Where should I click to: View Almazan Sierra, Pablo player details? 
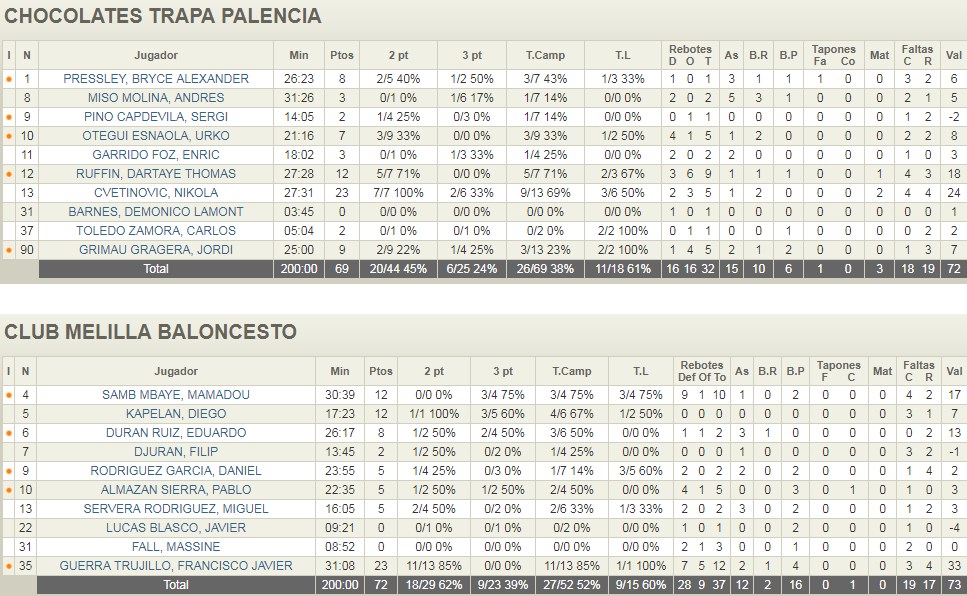coord(175,490)
